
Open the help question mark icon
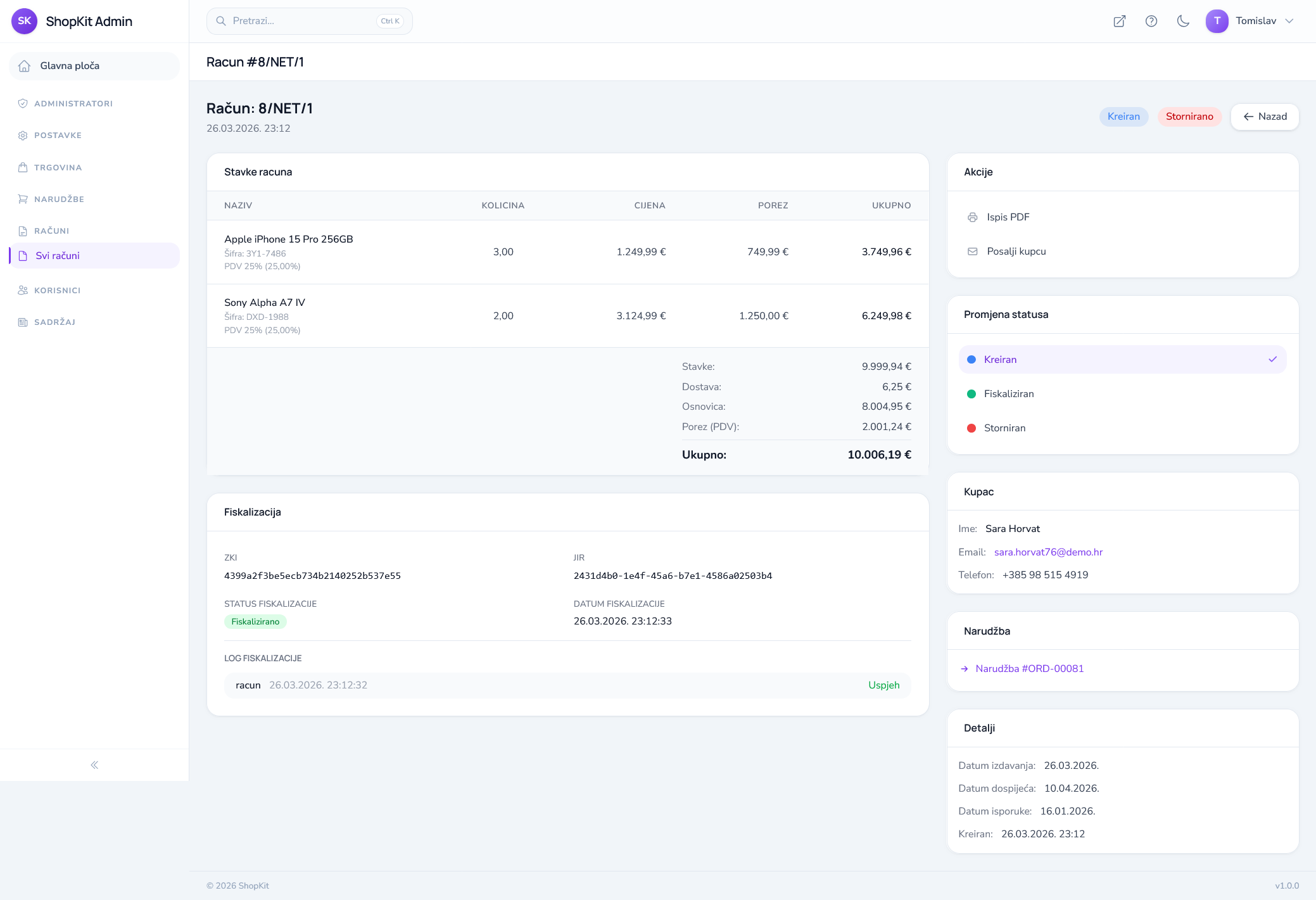tap(1151, 21)
